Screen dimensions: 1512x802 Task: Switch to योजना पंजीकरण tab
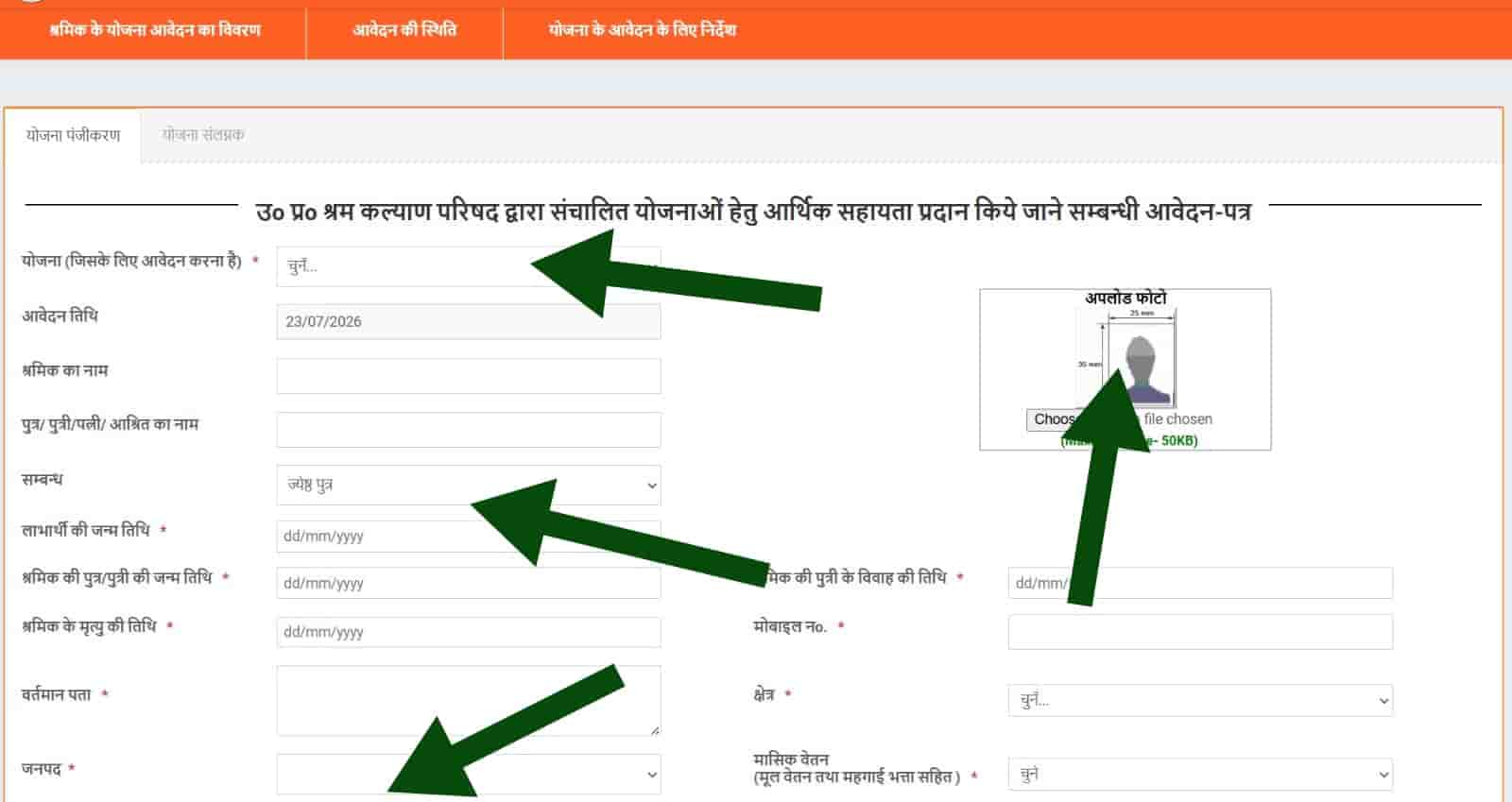click(x=74, y=136)
